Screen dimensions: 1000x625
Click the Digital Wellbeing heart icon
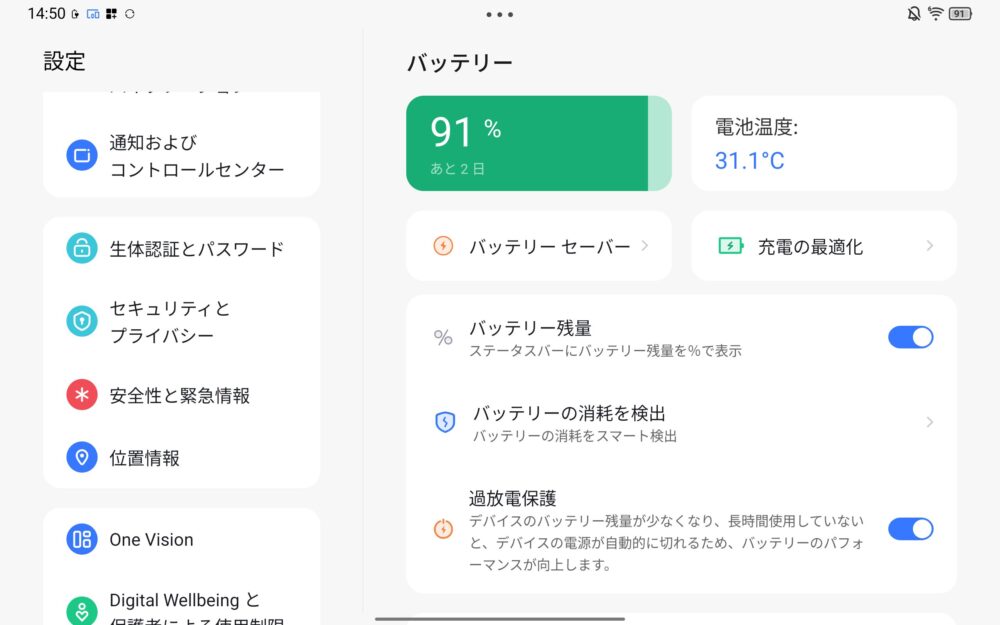click(x=82, y=611)
